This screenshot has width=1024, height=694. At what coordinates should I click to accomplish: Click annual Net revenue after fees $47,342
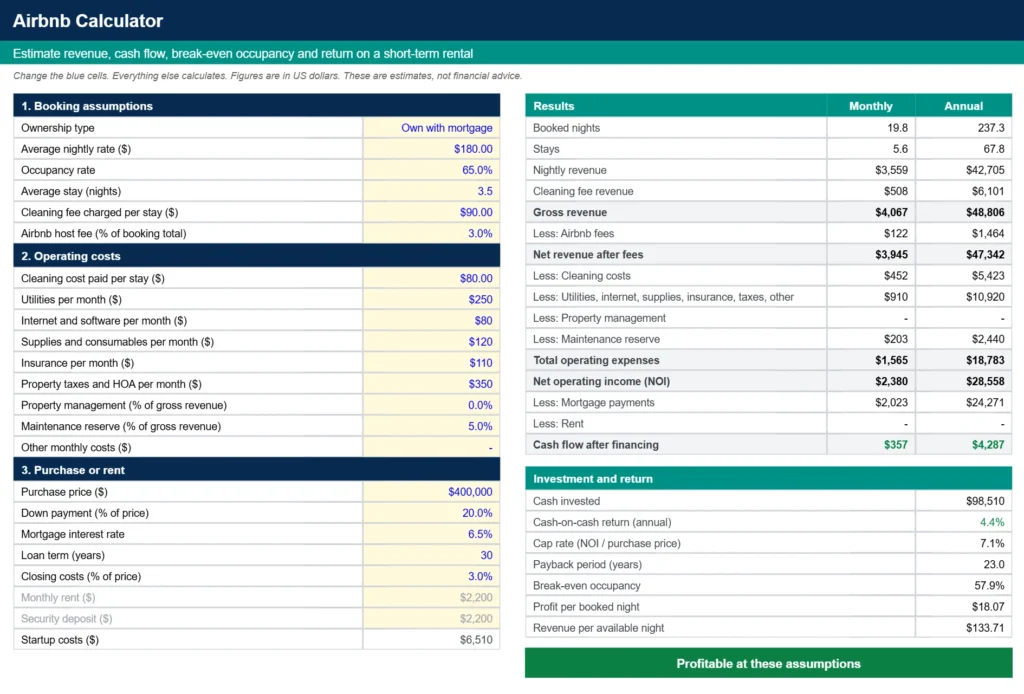[963, 255]
